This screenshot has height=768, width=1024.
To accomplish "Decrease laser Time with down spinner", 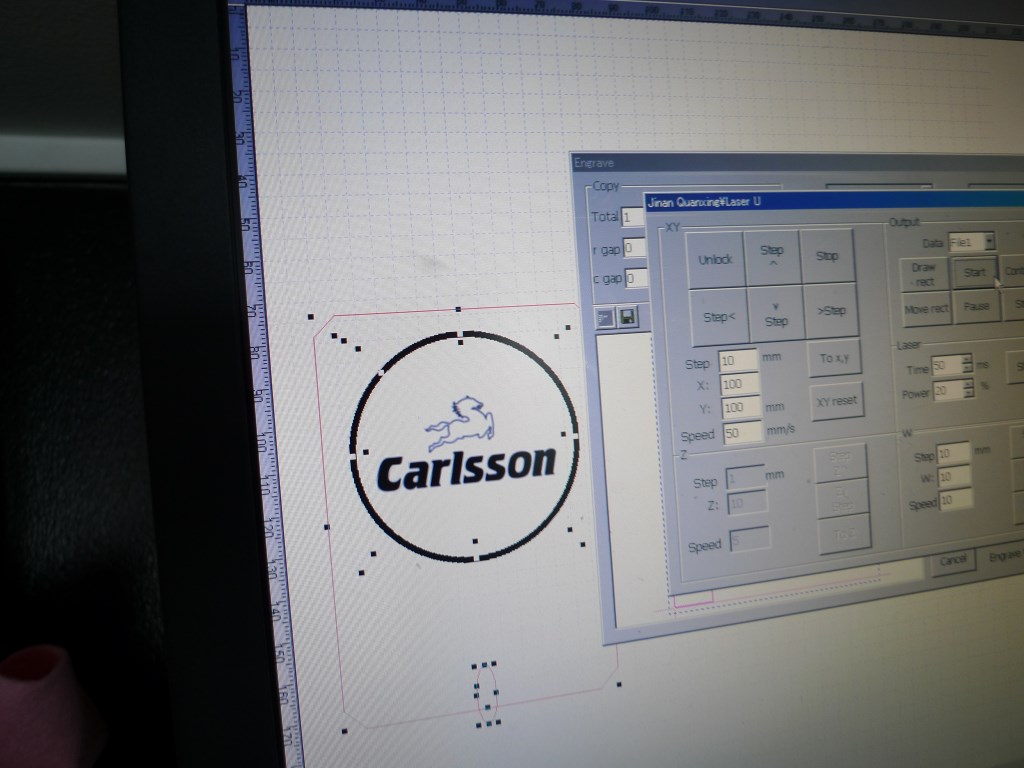I will pos(968,368).
